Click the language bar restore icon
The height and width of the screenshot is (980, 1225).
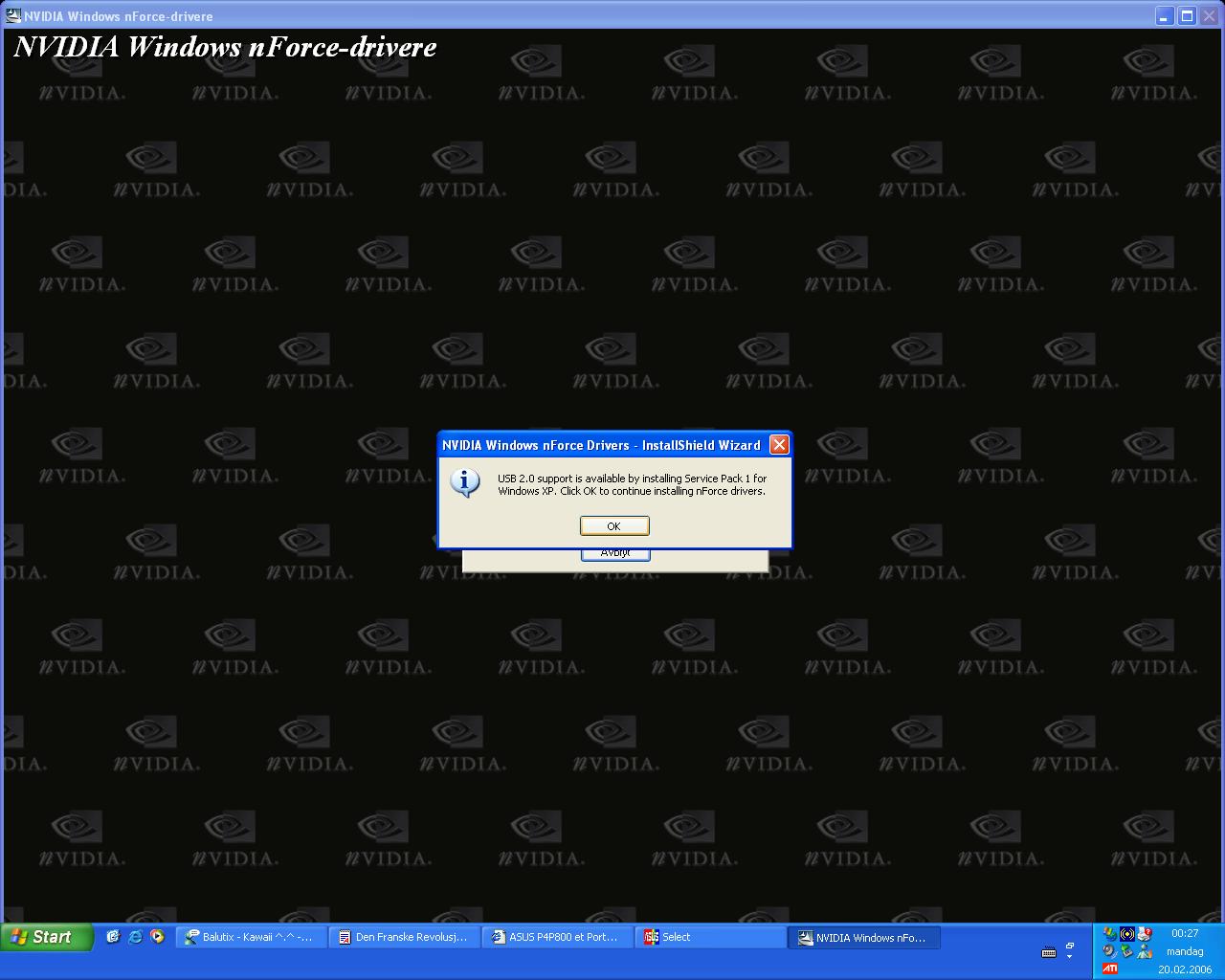(x=1070, y=945)
